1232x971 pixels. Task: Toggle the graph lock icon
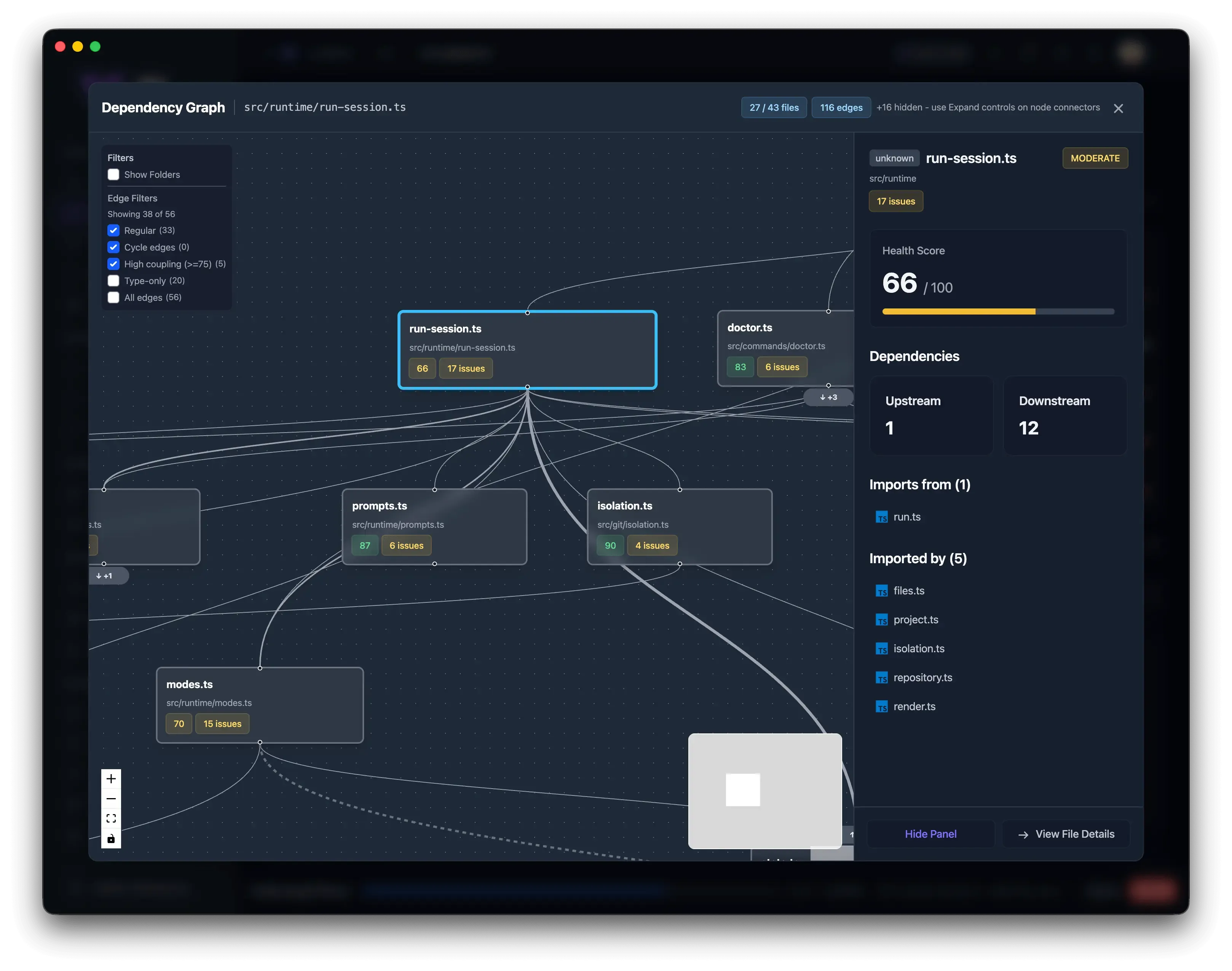(111, 839)
